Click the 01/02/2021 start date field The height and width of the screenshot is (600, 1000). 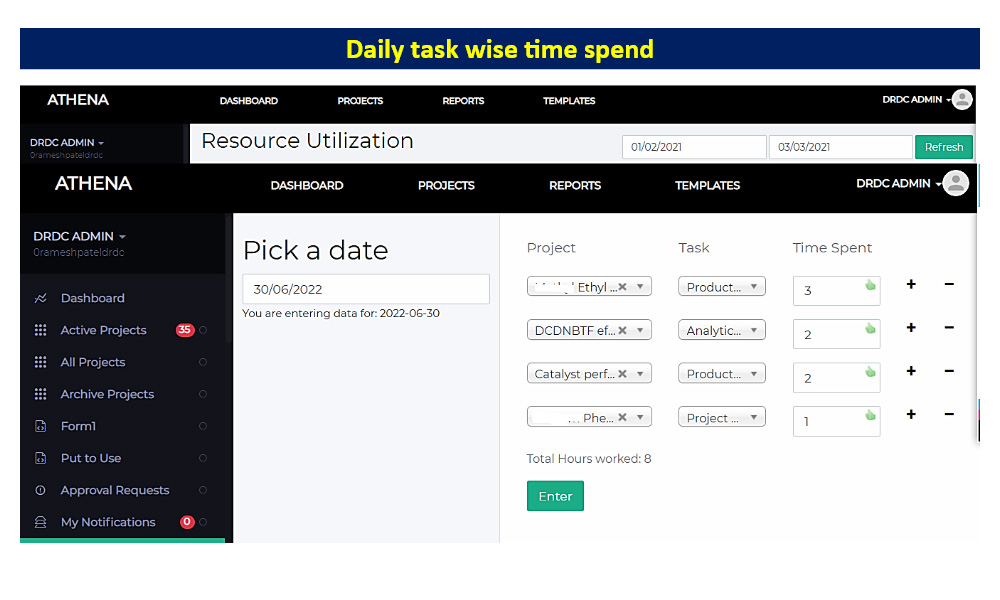coord(694,147)
